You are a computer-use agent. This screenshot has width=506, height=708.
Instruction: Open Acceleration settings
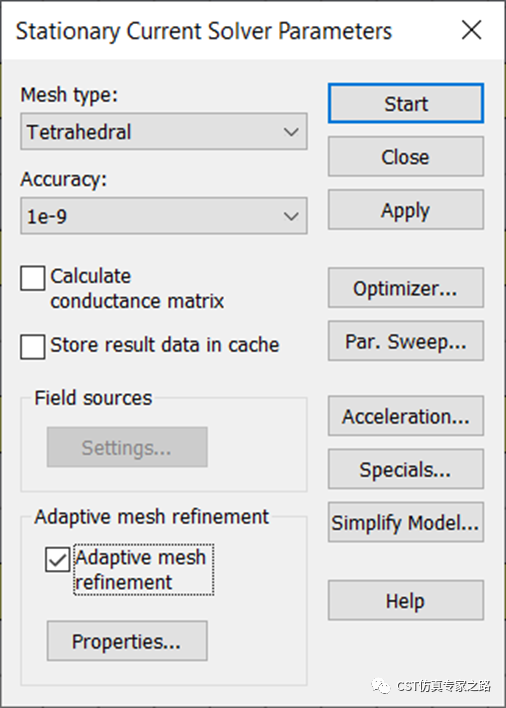(x=406, y=416)
